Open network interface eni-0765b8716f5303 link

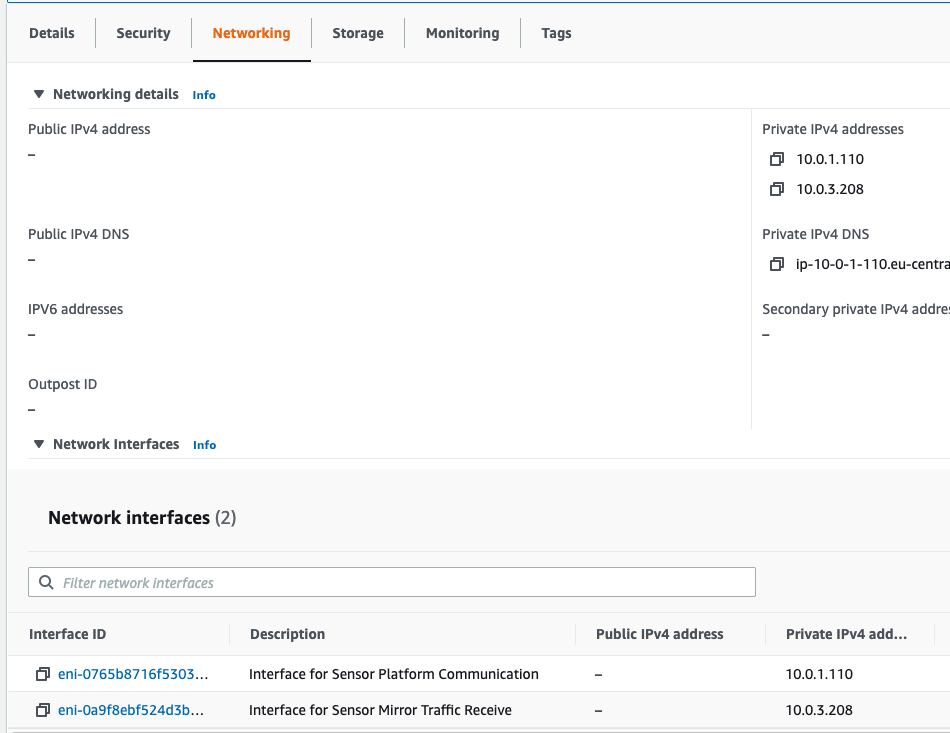click(132, 675)
